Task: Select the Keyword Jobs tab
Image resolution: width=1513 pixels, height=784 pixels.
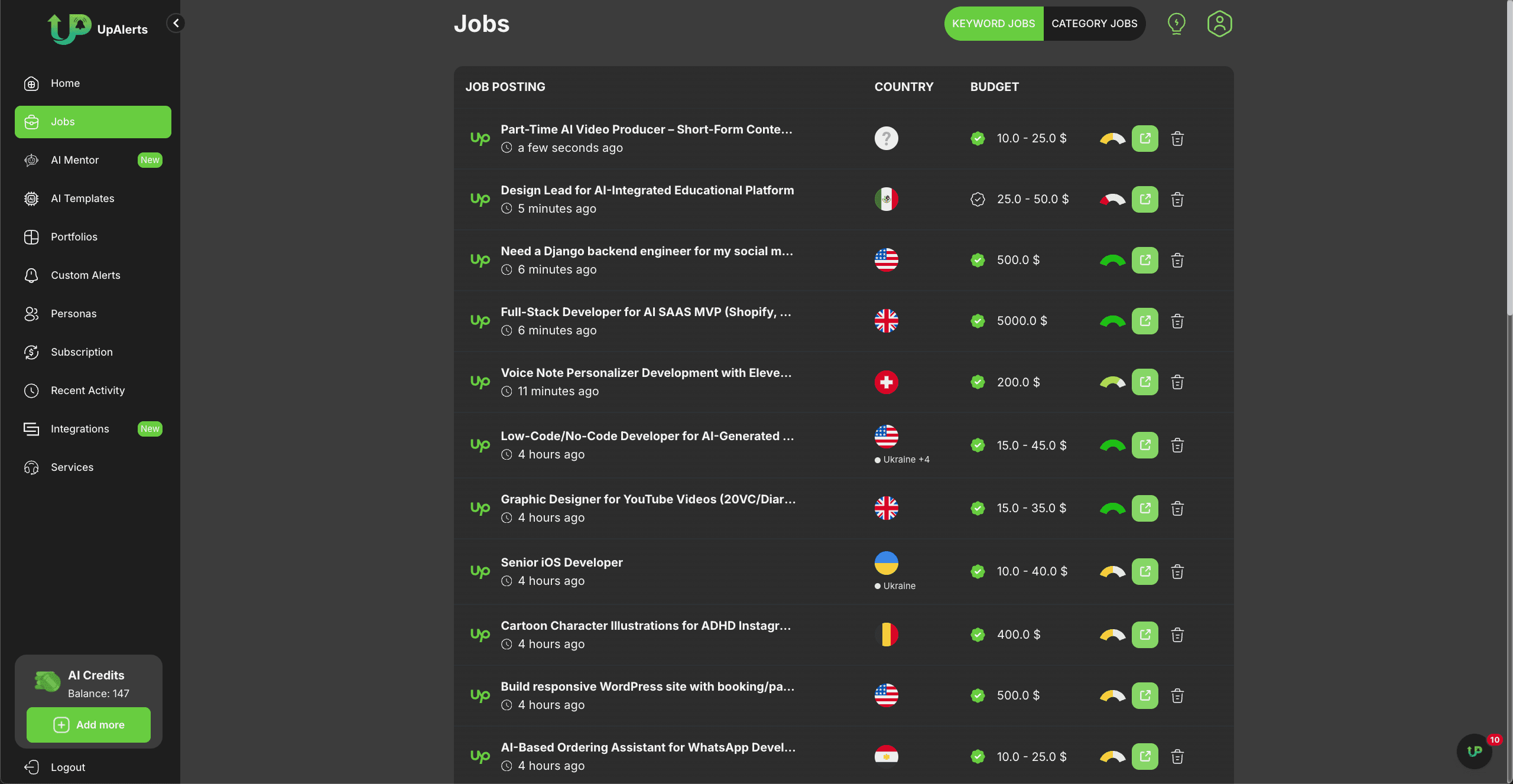Action: [x=993, y=24]
